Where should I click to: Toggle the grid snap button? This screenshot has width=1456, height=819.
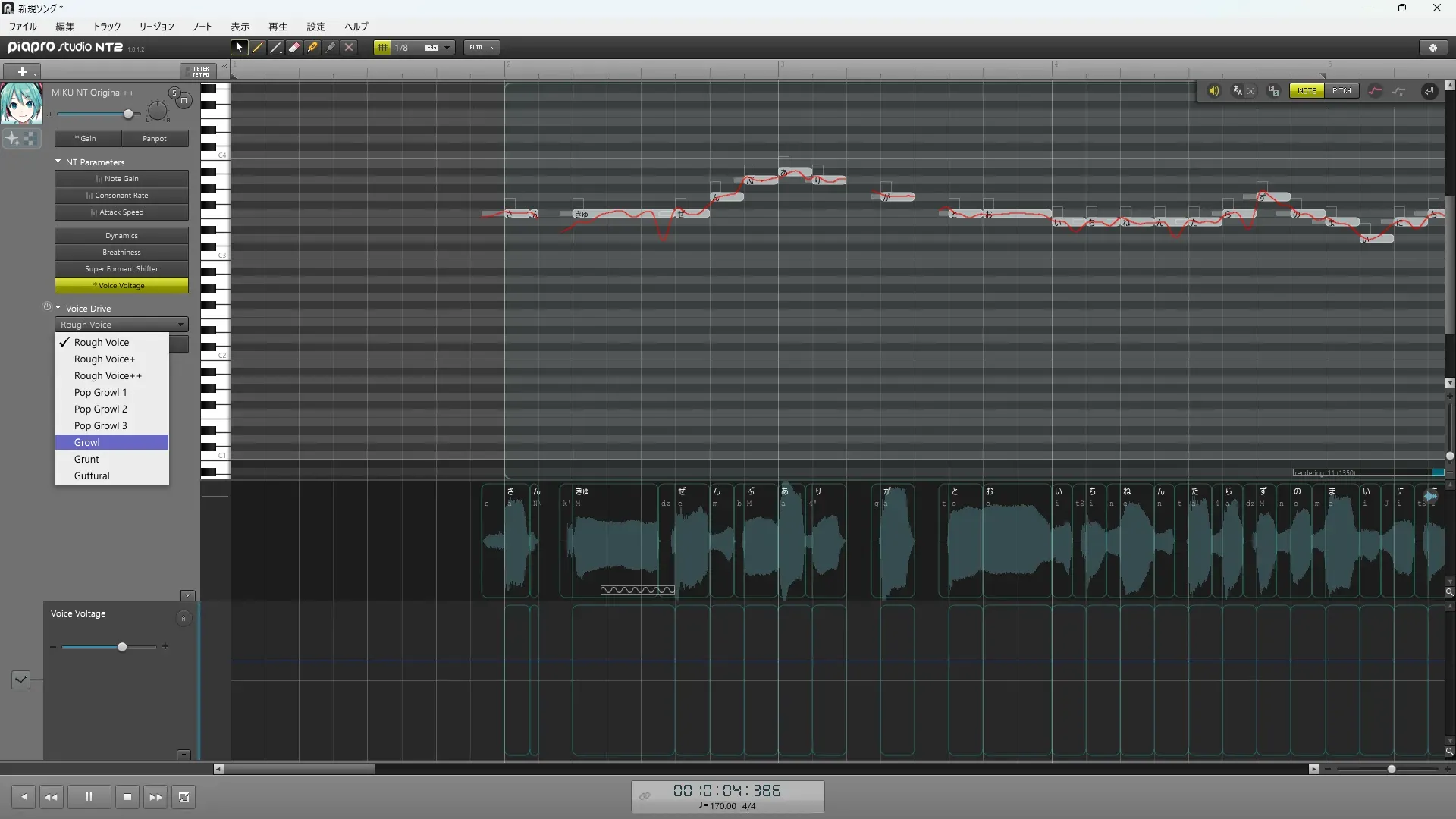click(382, 47)
